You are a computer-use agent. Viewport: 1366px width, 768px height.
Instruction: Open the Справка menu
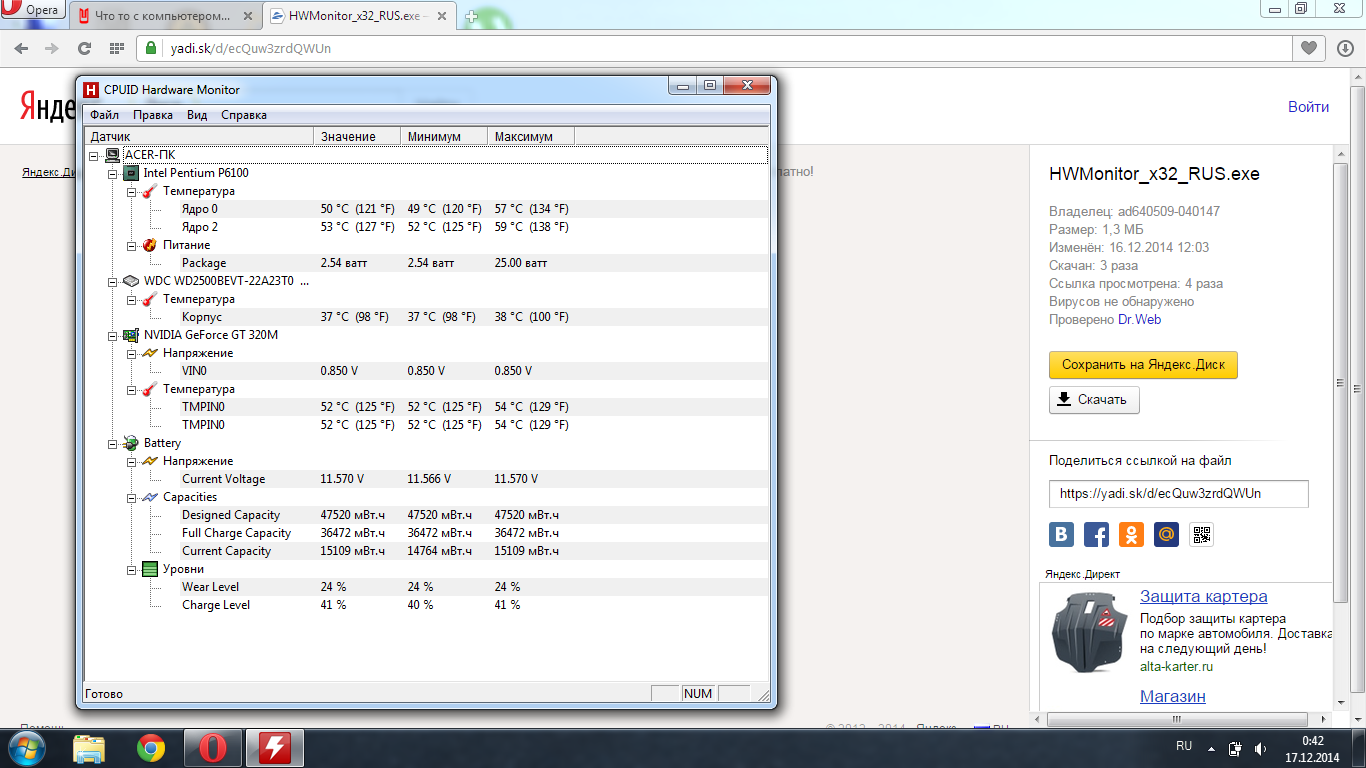244,115
